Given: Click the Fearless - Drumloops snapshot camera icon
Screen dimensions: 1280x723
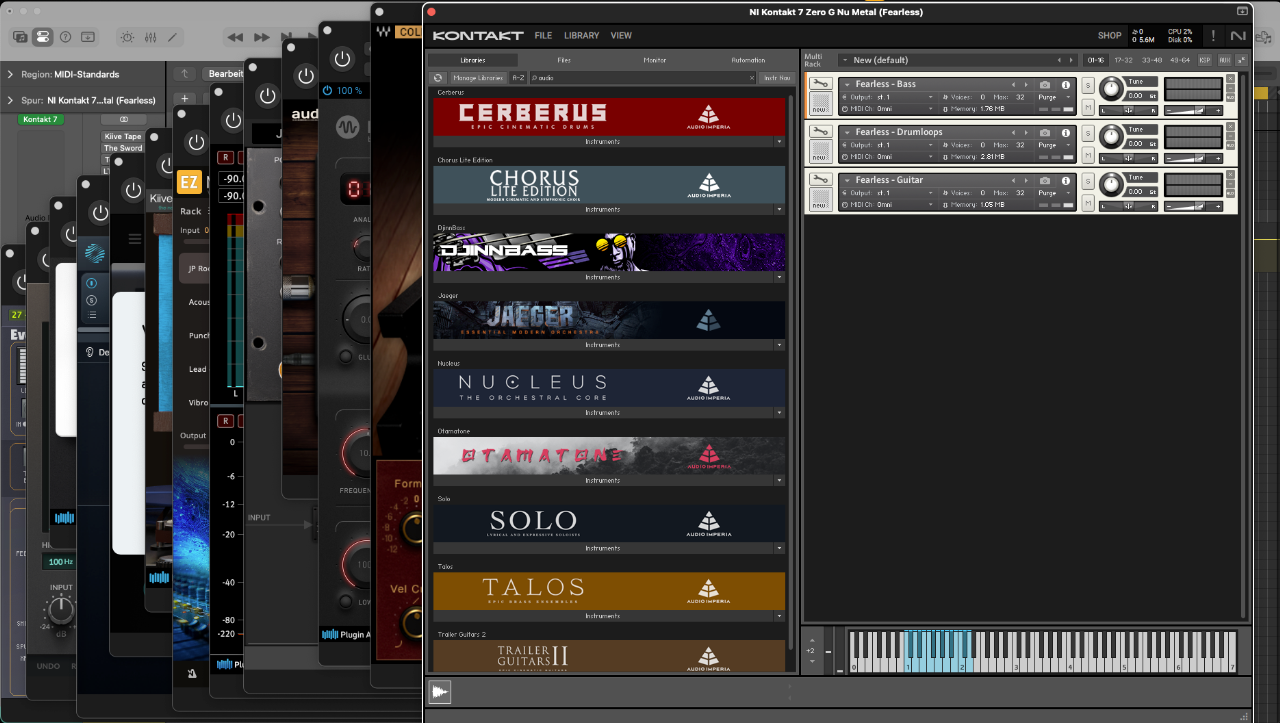Looking at the screenshot, I should point(1045,133).
